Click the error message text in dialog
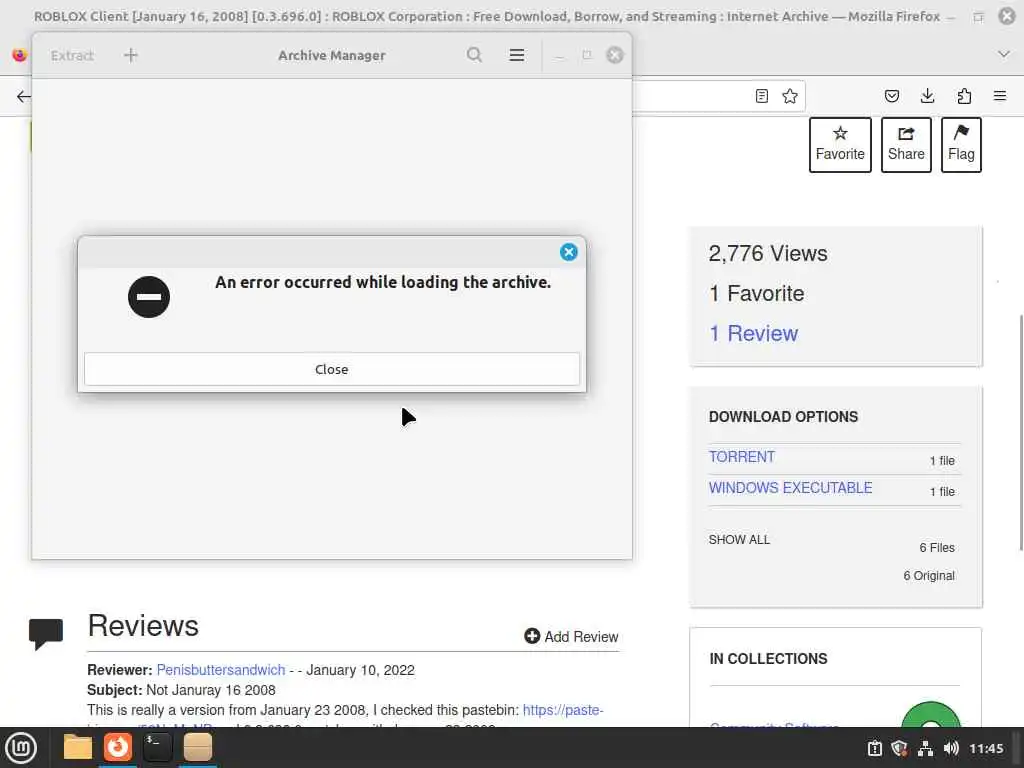1024x768 pixels. pos(383,282)
